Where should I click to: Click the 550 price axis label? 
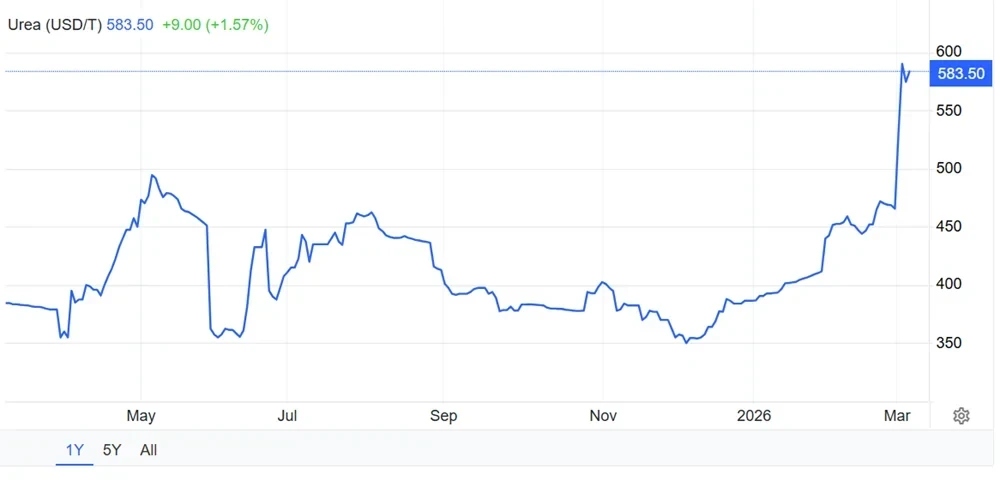pyautogui.click(x=948, y=110)
